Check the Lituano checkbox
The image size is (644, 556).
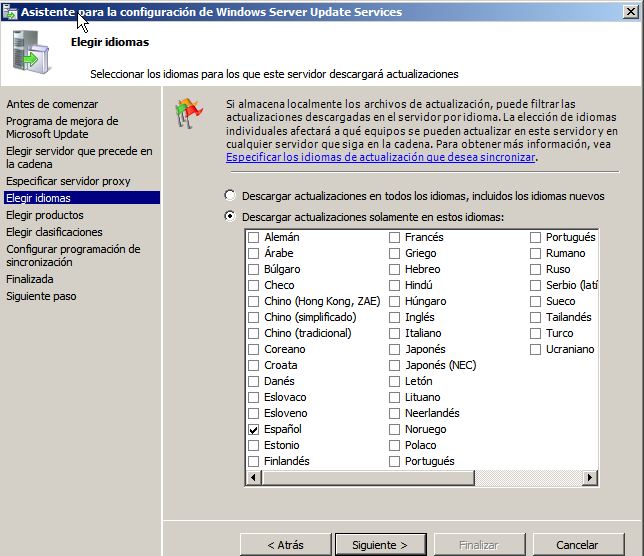[394, 397]
